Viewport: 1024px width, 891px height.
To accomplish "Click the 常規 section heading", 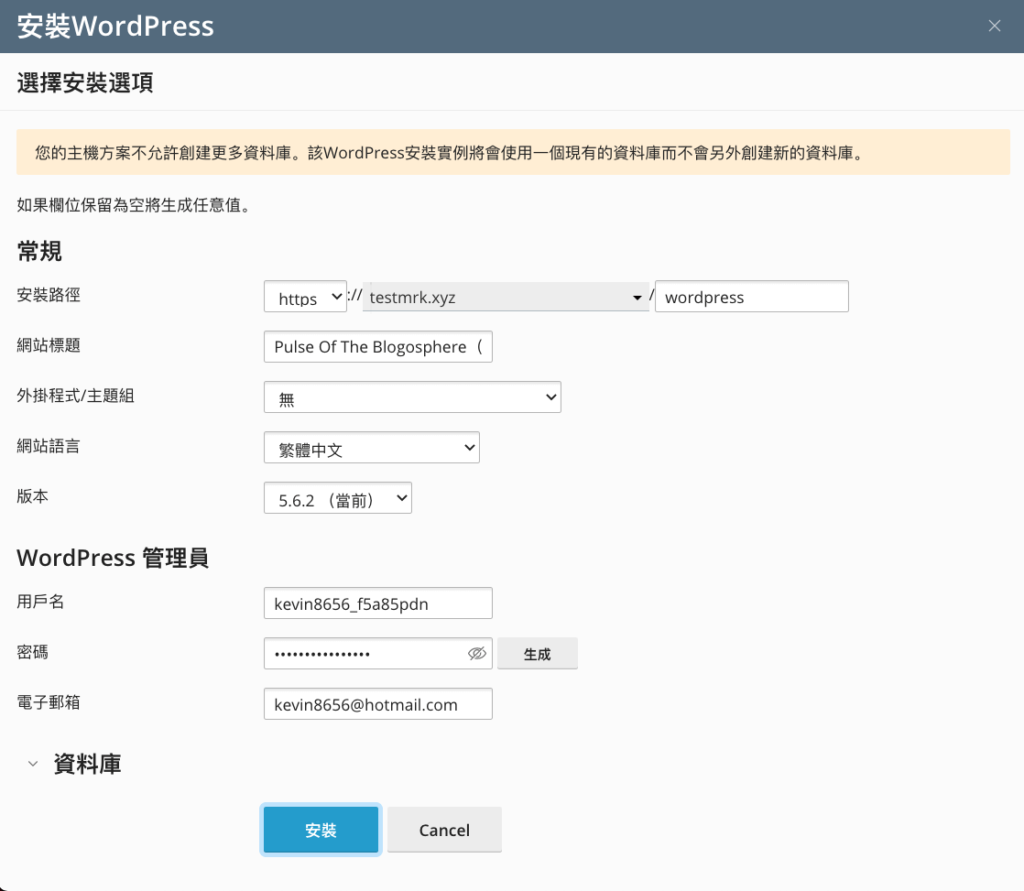I will (x=39, y=251).
